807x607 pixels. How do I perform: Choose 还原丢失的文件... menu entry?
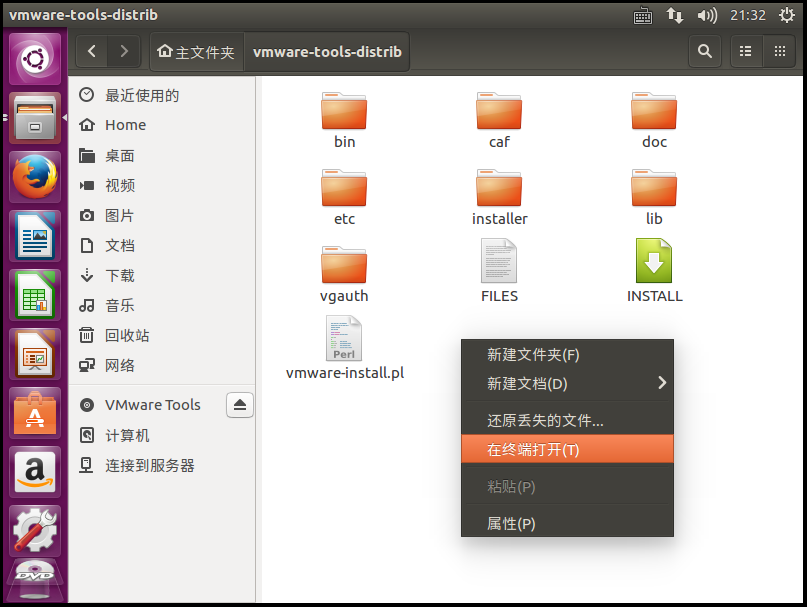point(567,421)
